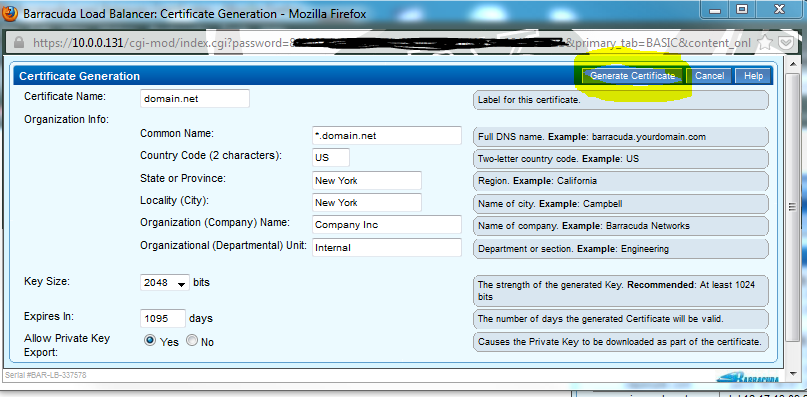Image resolution: width=807 pixels, height=397 pixels.
Task: Focus the Common Name text field
Action: [387, 136]
